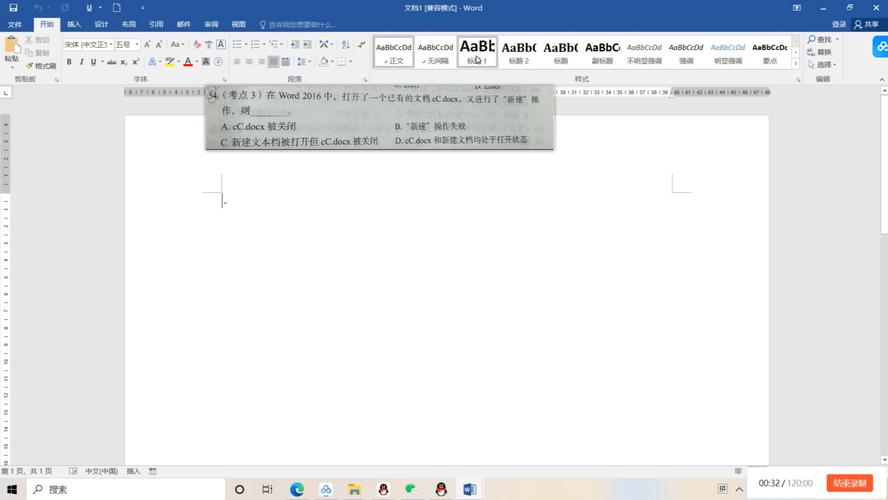Click the enclosed character circle icon
The height and width of the screenshot is (500, 888).
219,62
